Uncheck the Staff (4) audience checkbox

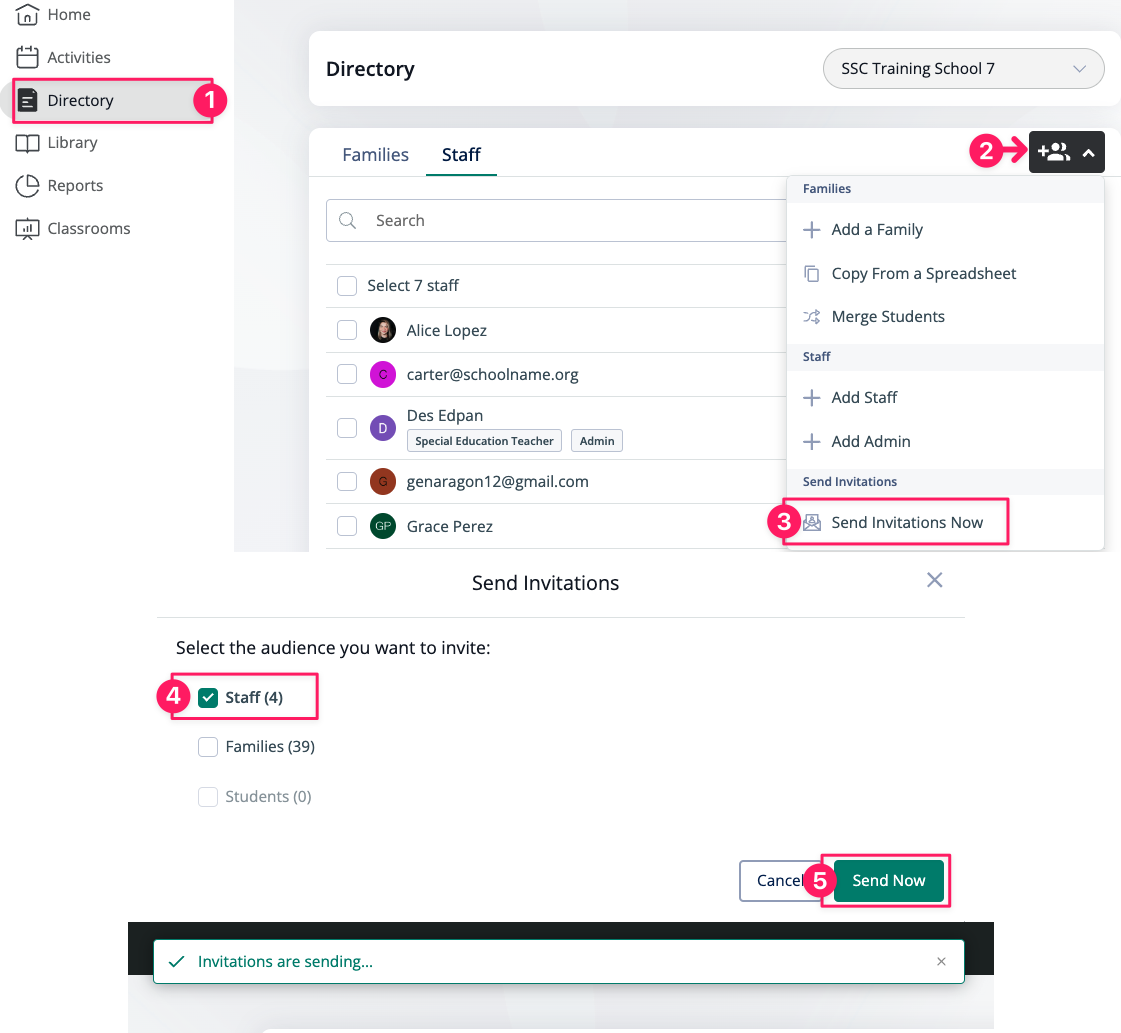[x=208, y=698]
